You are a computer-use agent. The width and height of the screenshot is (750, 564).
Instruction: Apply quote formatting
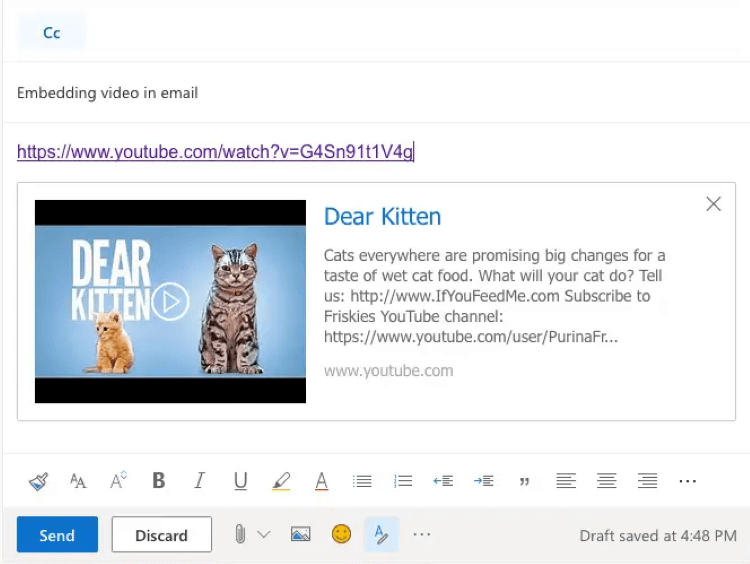pyautogui.click(x=525, y=481)
